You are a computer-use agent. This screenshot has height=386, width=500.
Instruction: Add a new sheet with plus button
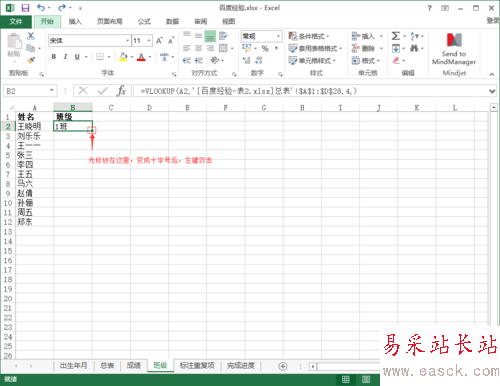pyautogui.click(x=283, y=366)
